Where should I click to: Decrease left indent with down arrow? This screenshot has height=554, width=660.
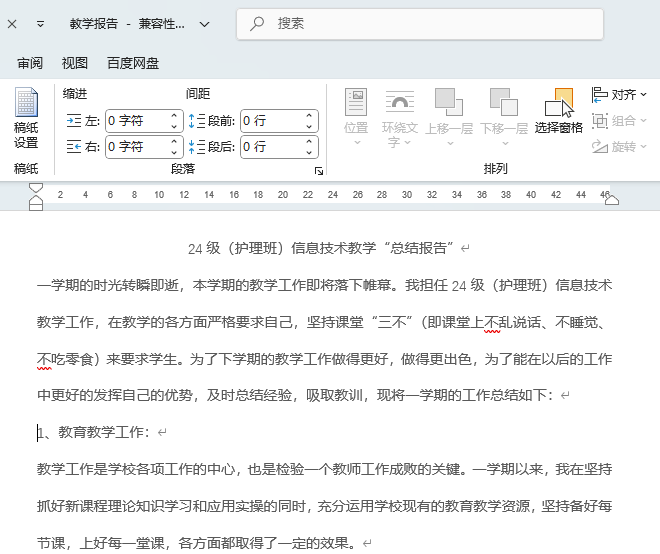pos(174,127)
